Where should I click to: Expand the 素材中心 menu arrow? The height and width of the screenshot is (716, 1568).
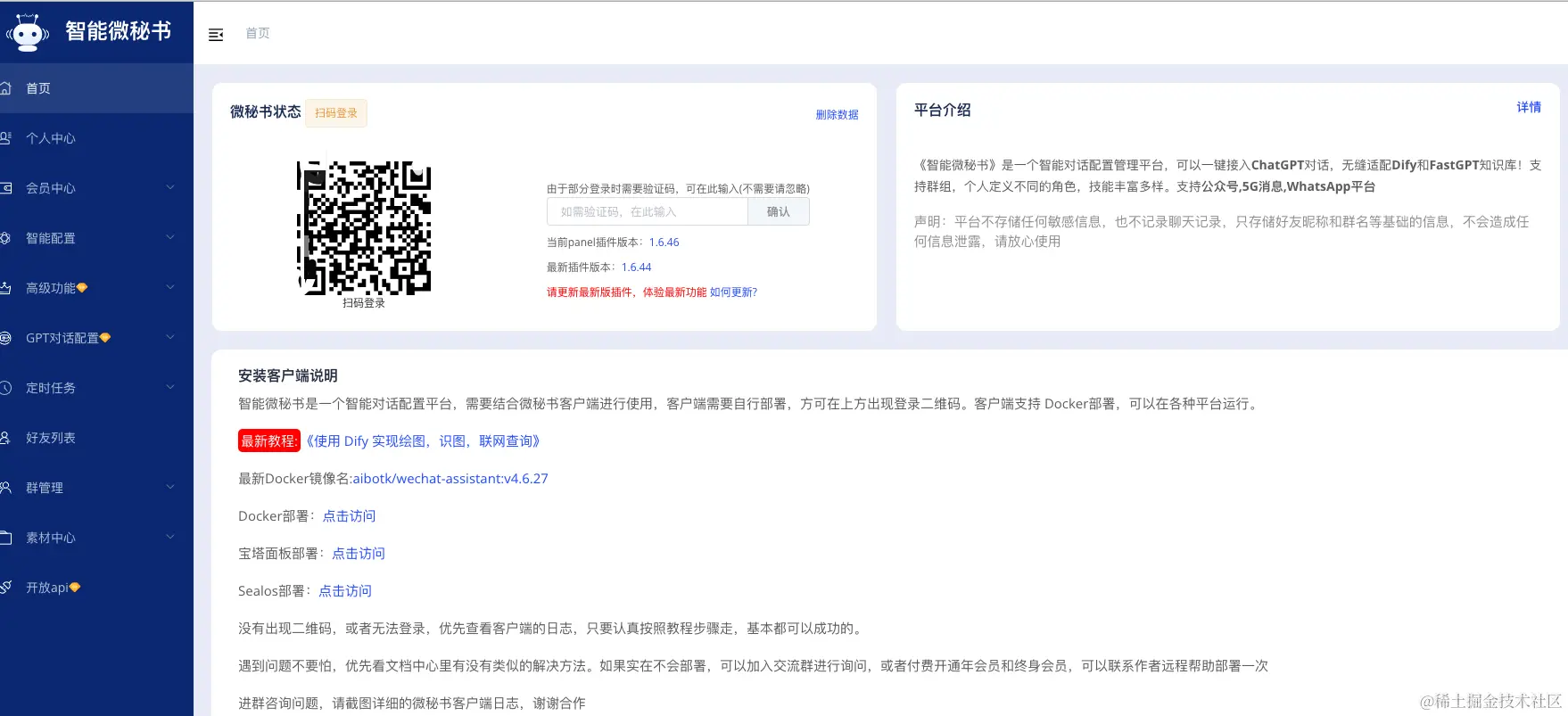click(170, 537)
